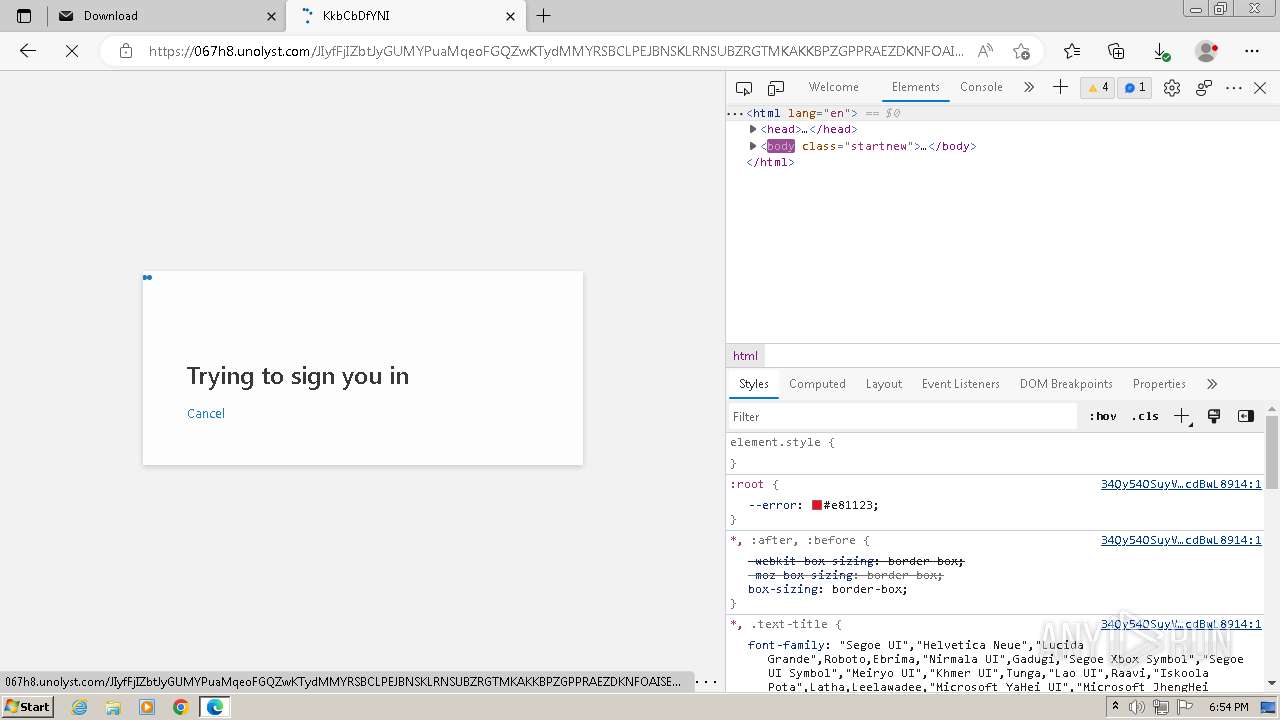Open the Downloads icon in toolbar
1280x720 pixels.
point(1162,51)
